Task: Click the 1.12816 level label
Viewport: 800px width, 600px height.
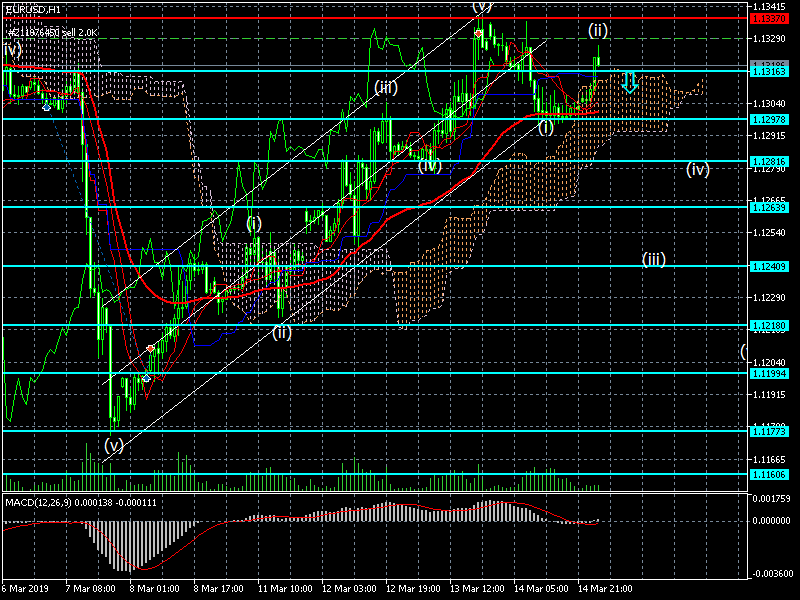Action: tap(770, 162)
